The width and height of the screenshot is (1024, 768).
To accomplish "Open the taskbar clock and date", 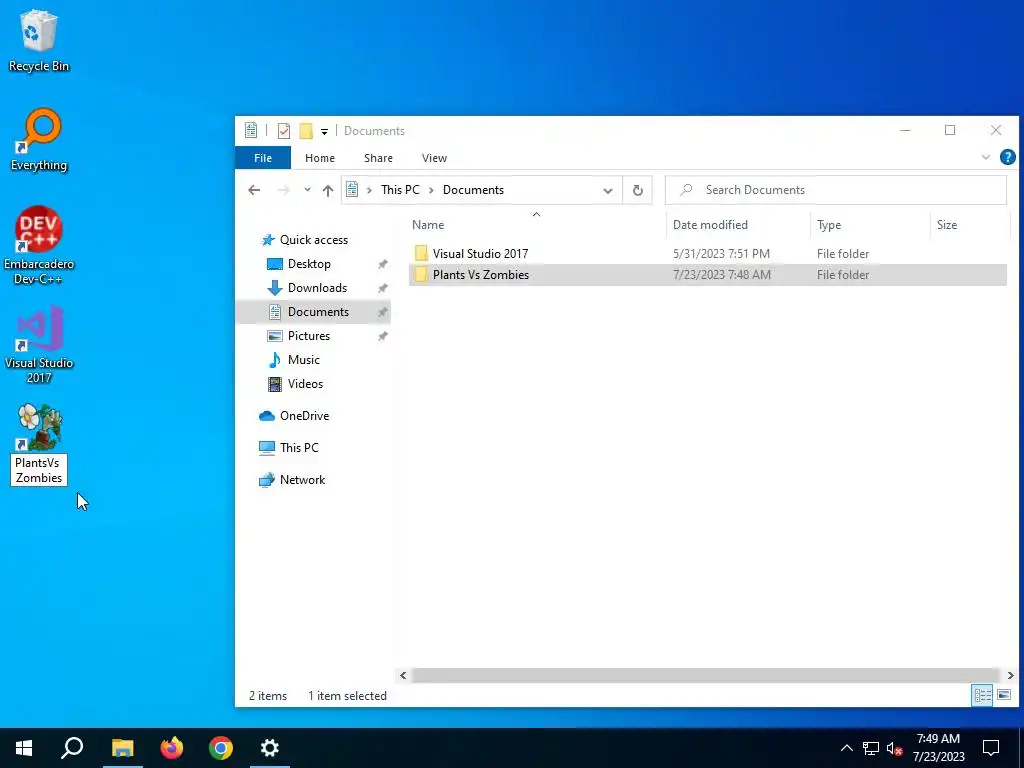I will point(938,748).
